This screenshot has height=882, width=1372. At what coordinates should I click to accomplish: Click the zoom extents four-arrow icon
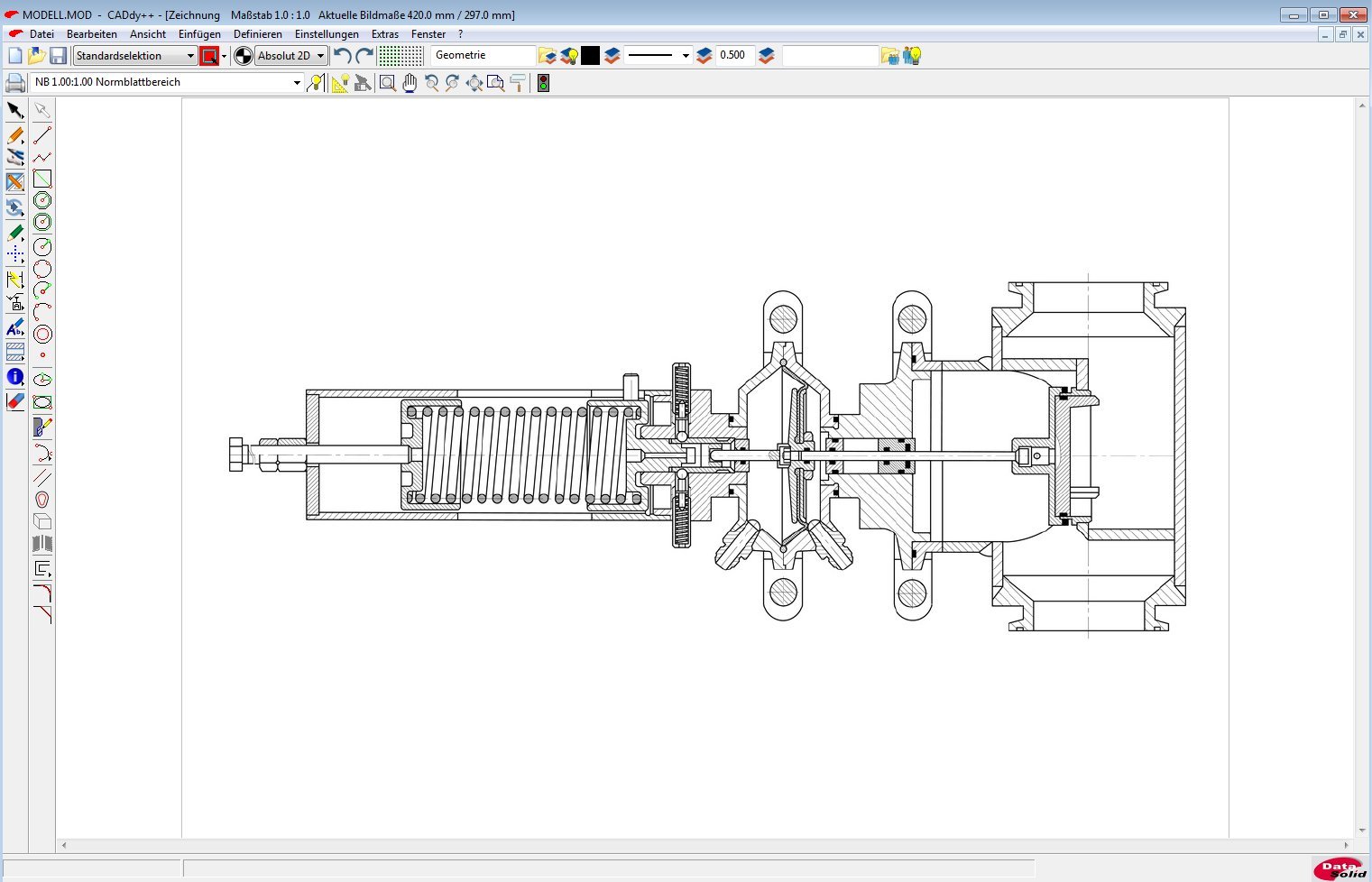click(x=474, y=83)
